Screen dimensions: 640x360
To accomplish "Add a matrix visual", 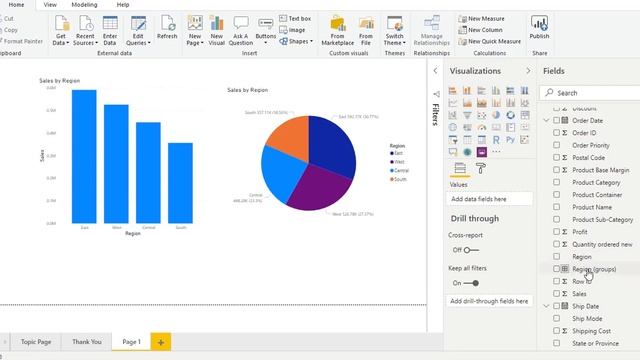I will click(482, 140).
